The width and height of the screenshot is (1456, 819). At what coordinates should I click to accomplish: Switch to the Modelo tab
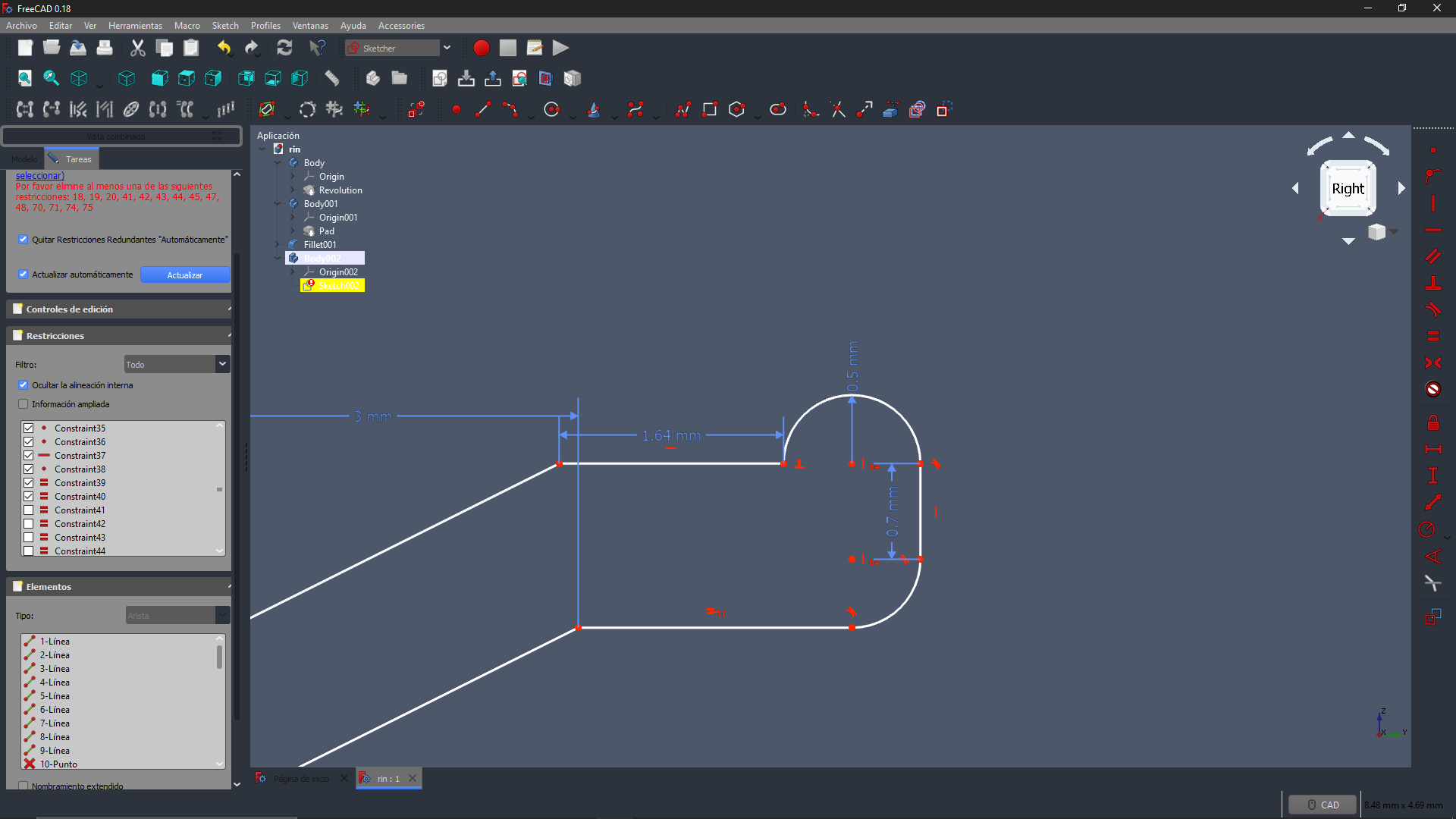(24, 159)
